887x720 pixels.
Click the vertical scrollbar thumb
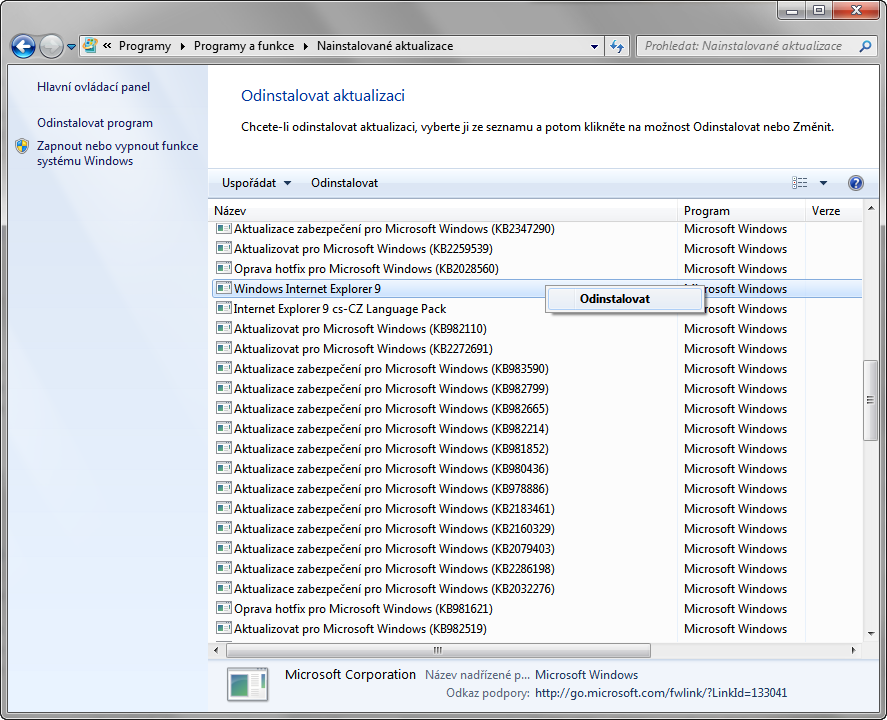point(871,400)
